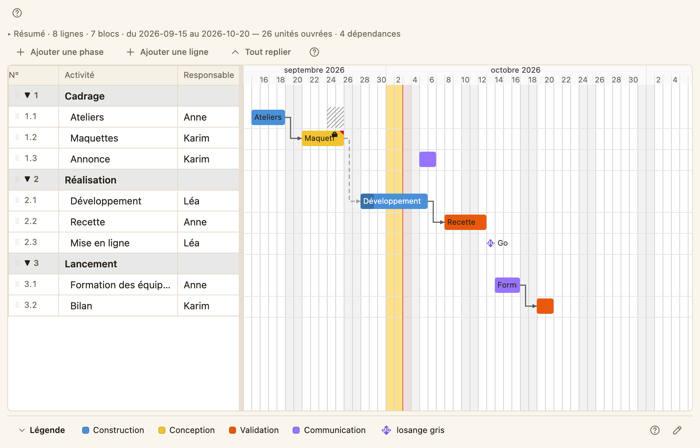Viewport: 700px width, 448px height.
Task: Click the drag handle of row 2.1 Développement
Action: coord(17,200)
